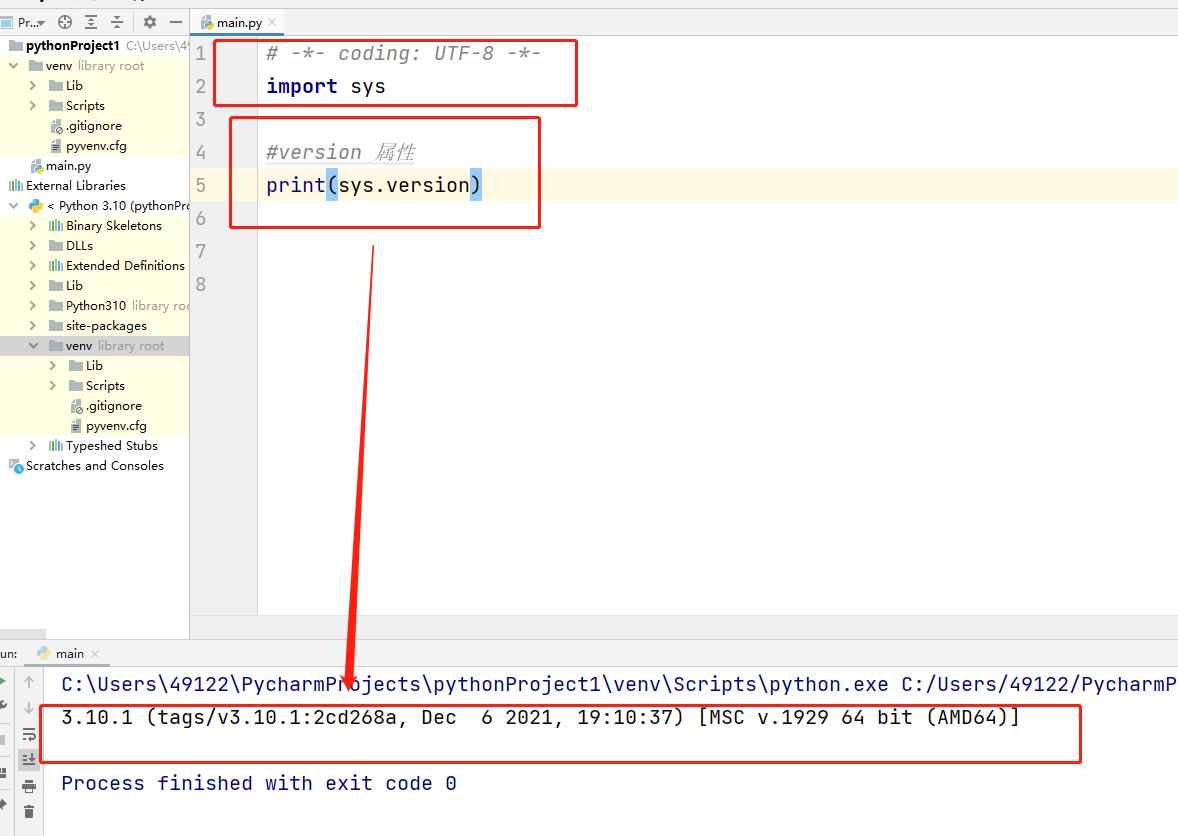Click line number 3 in gutter
This screenshot has height=836, width=1178.
tap(201, 119)
